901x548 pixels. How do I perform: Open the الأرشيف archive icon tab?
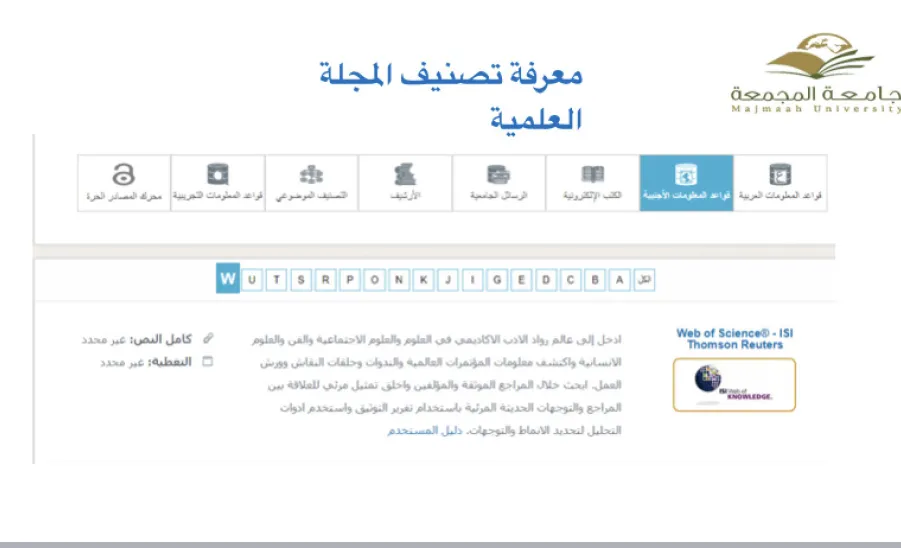coord(405,183)
